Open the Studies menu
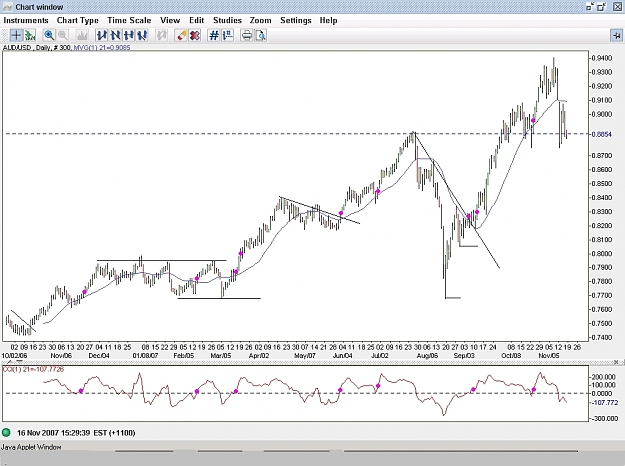Viewport: 625px width, 466px height. (227, 20)
